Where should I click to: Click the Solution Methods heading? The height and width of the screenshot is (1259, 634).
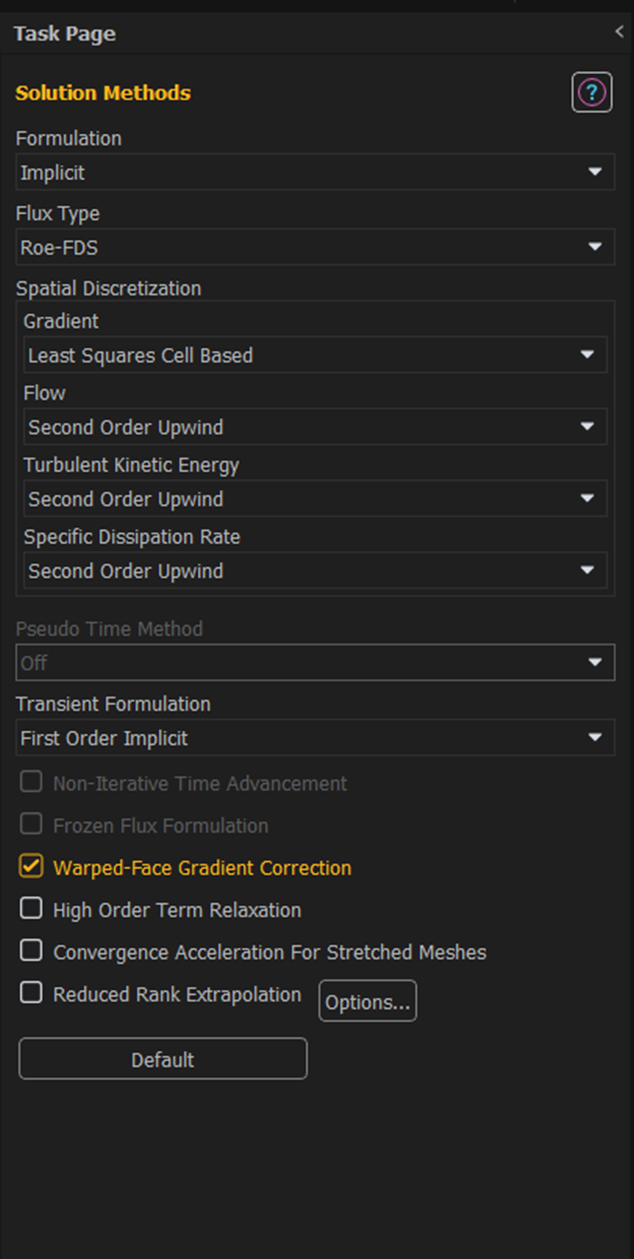tap(103, 93)
